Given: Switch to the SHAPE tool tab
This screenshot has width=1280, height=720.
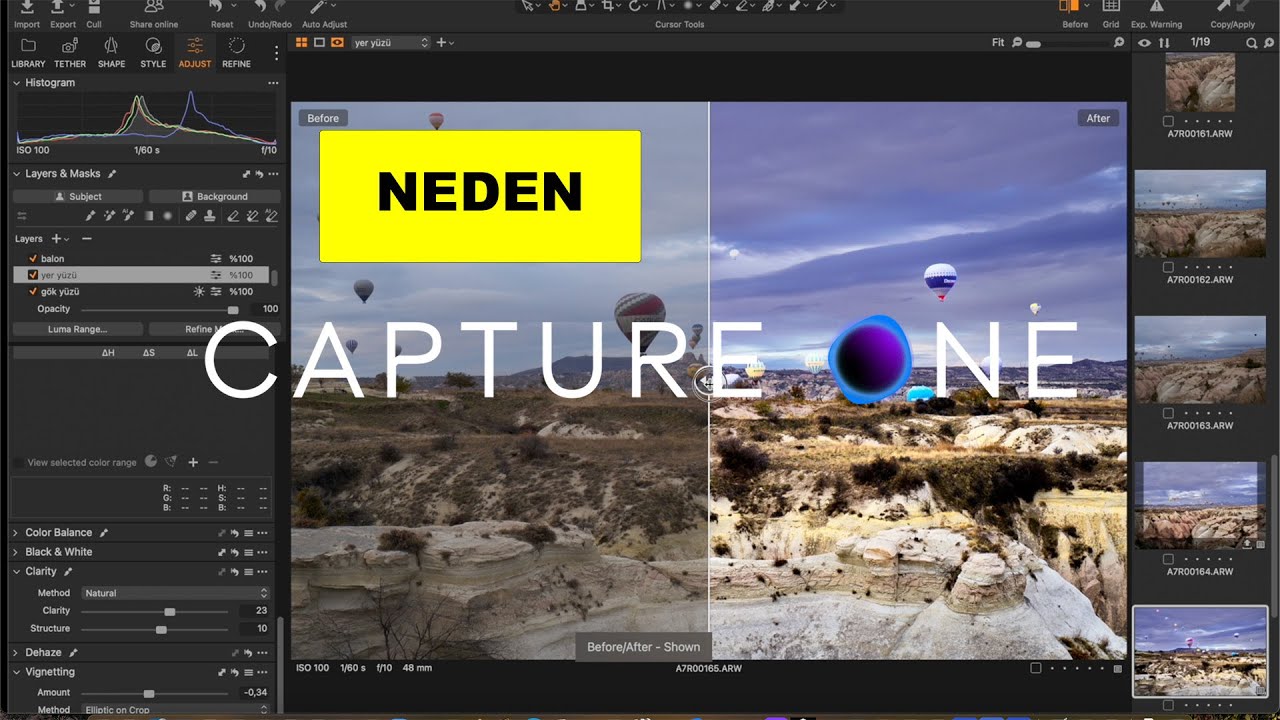Looking at the screenshot, I should (x=112, y=53).
